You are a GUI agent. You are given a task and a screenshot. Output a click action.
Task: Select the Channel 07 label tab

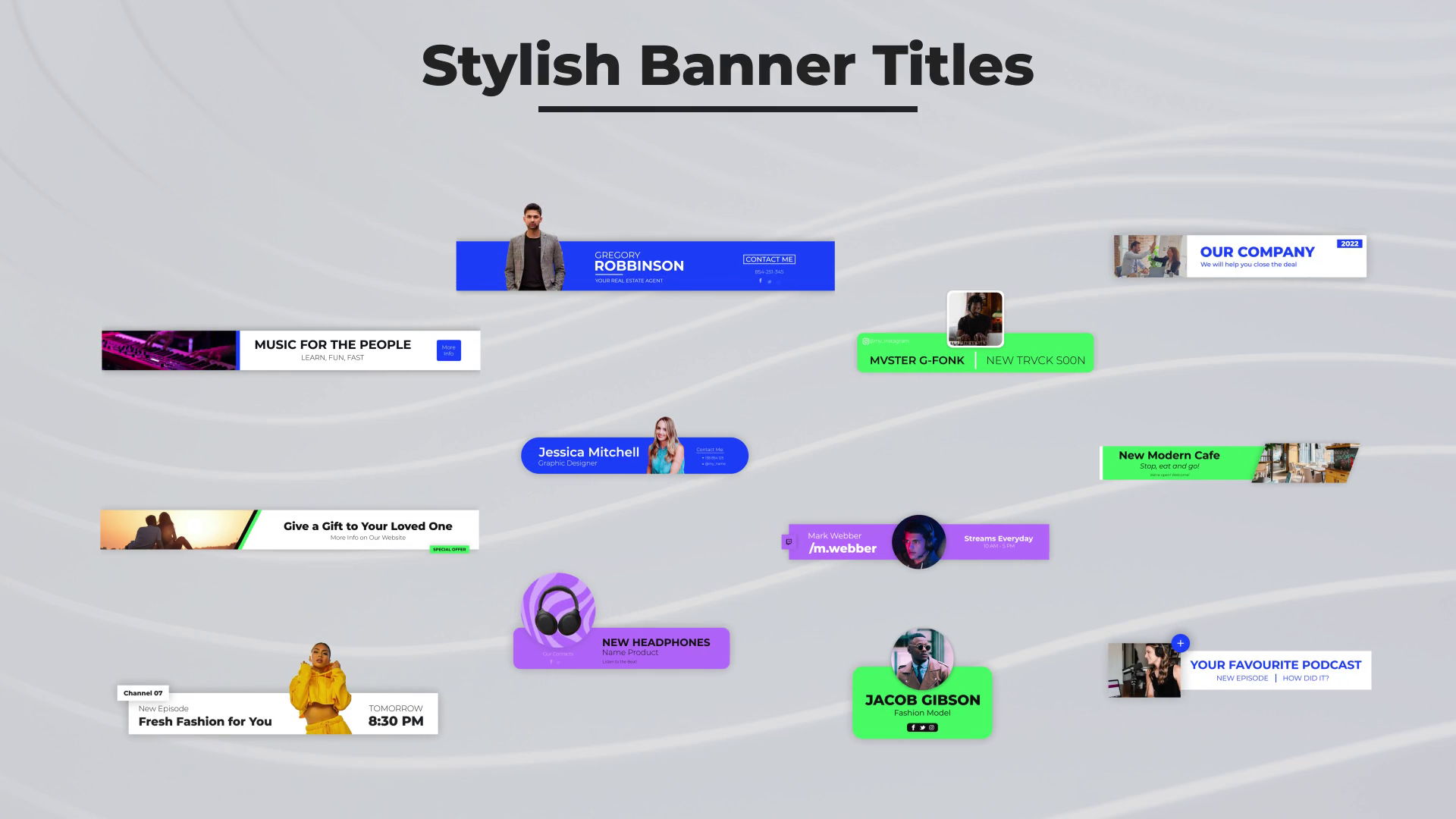[x=143, y=693]
